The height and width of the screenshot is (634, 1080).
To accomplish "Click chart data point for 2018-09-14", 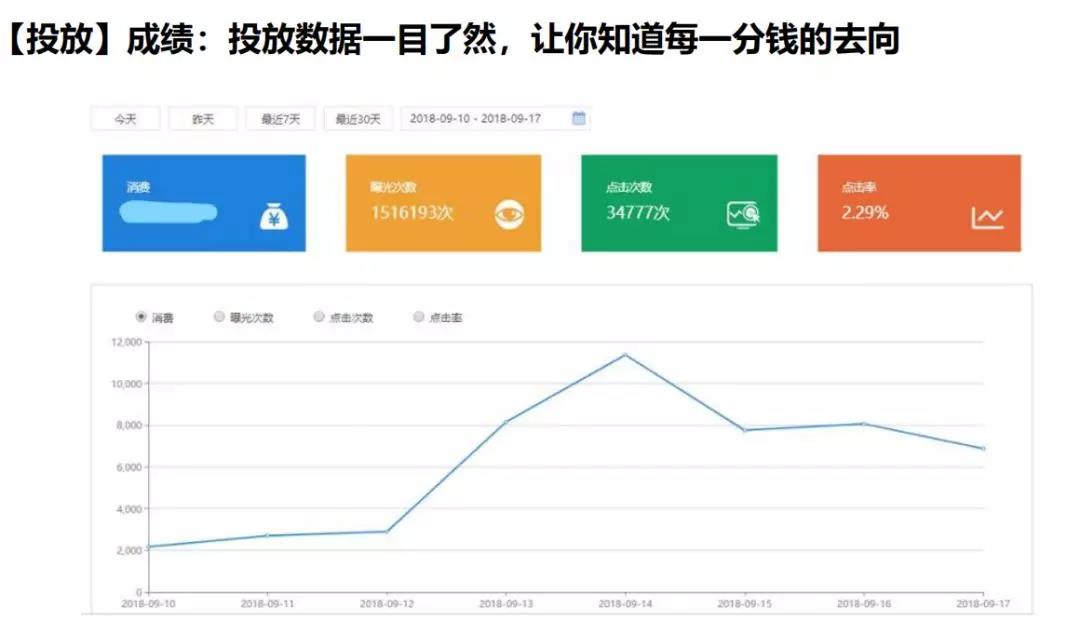I will tap(625, 355).
